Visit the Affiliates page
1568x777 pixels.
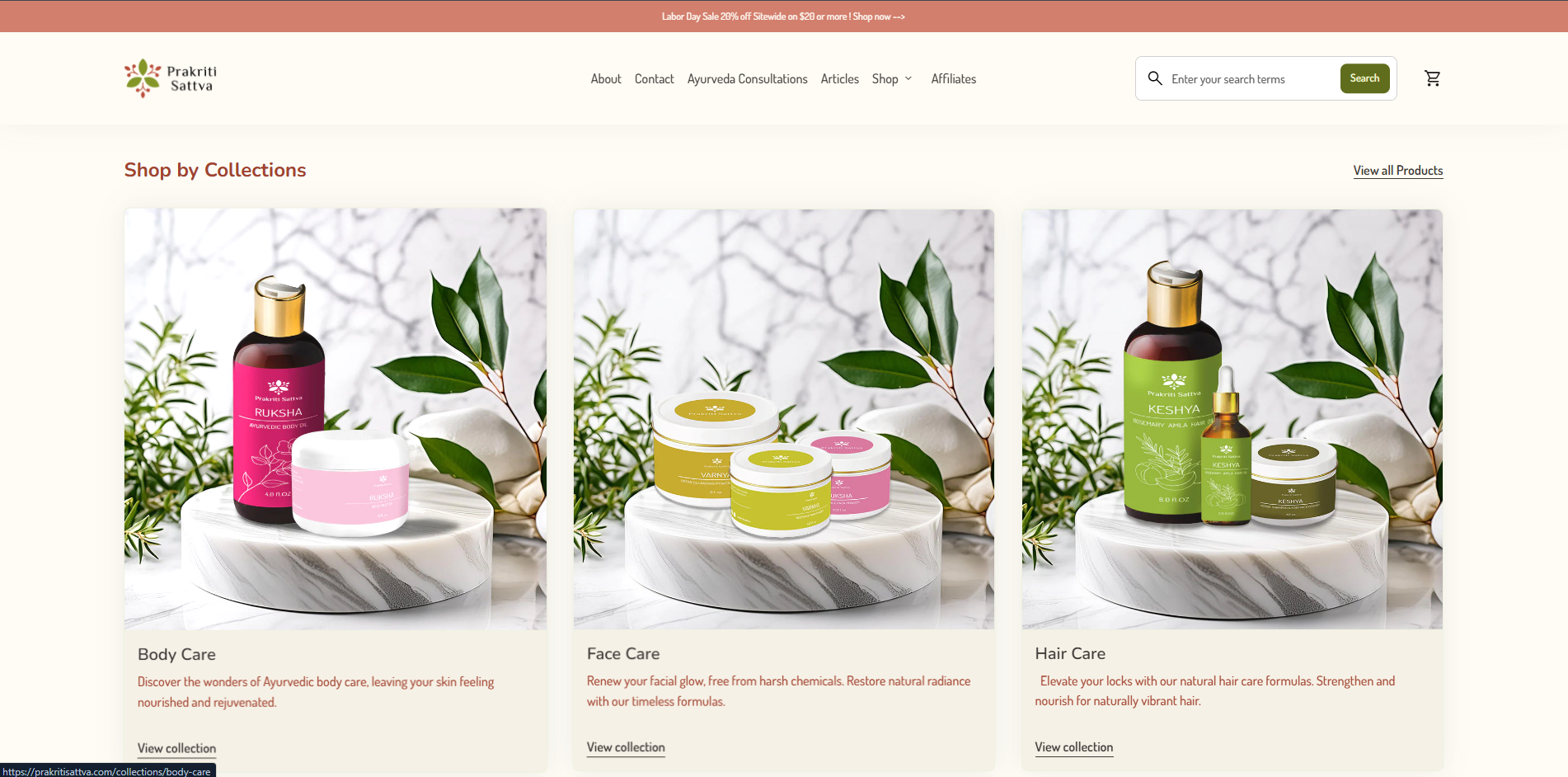(953, 78)
